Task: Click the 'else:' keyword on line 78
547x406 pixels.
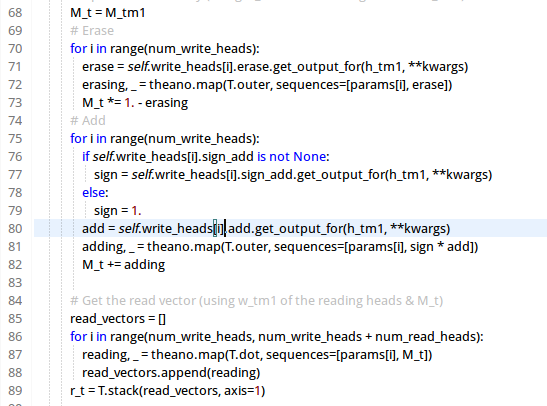Action: pyautogui.click(x=96, y=193)
